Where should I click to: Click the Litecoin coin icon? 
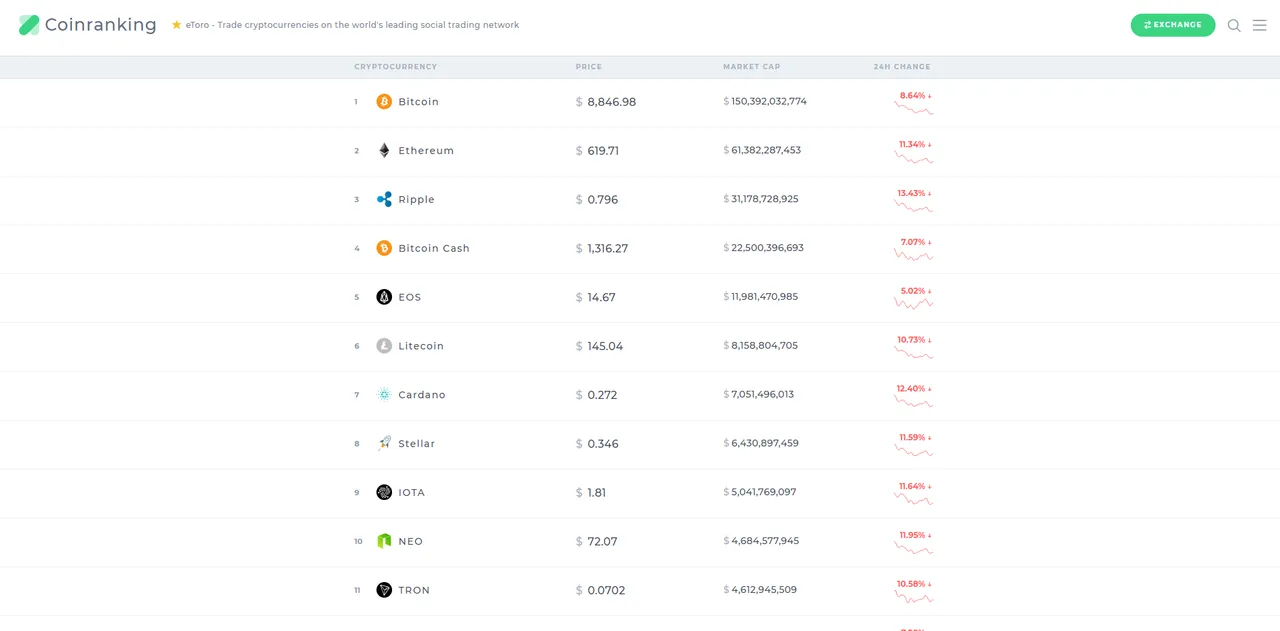pos(384,346)
